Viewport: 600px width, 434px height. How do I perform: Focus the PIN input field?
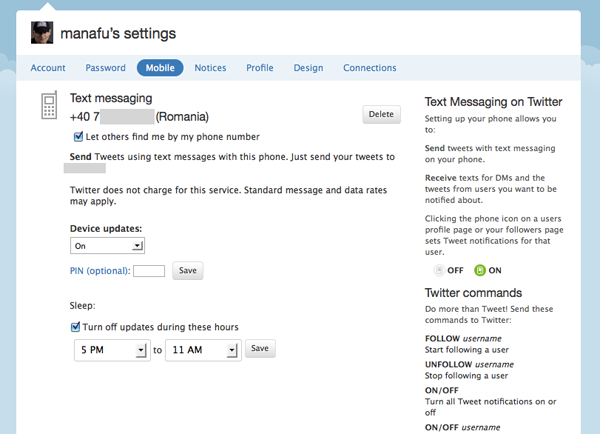[149, 271]
